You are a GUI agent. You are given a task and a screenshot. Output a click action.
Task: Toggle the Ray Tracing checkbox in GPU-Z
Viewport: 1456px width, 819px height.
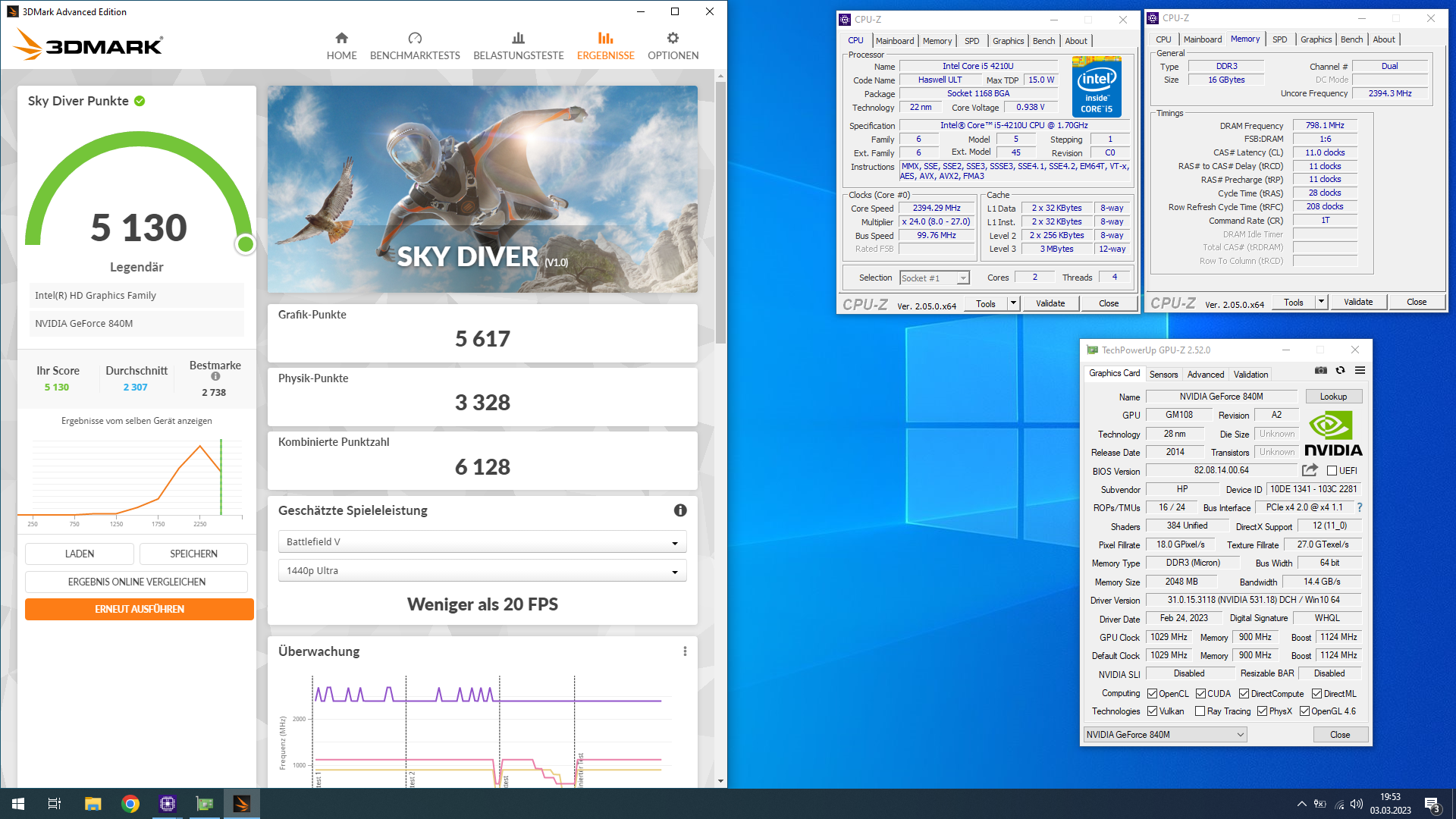1200,711
